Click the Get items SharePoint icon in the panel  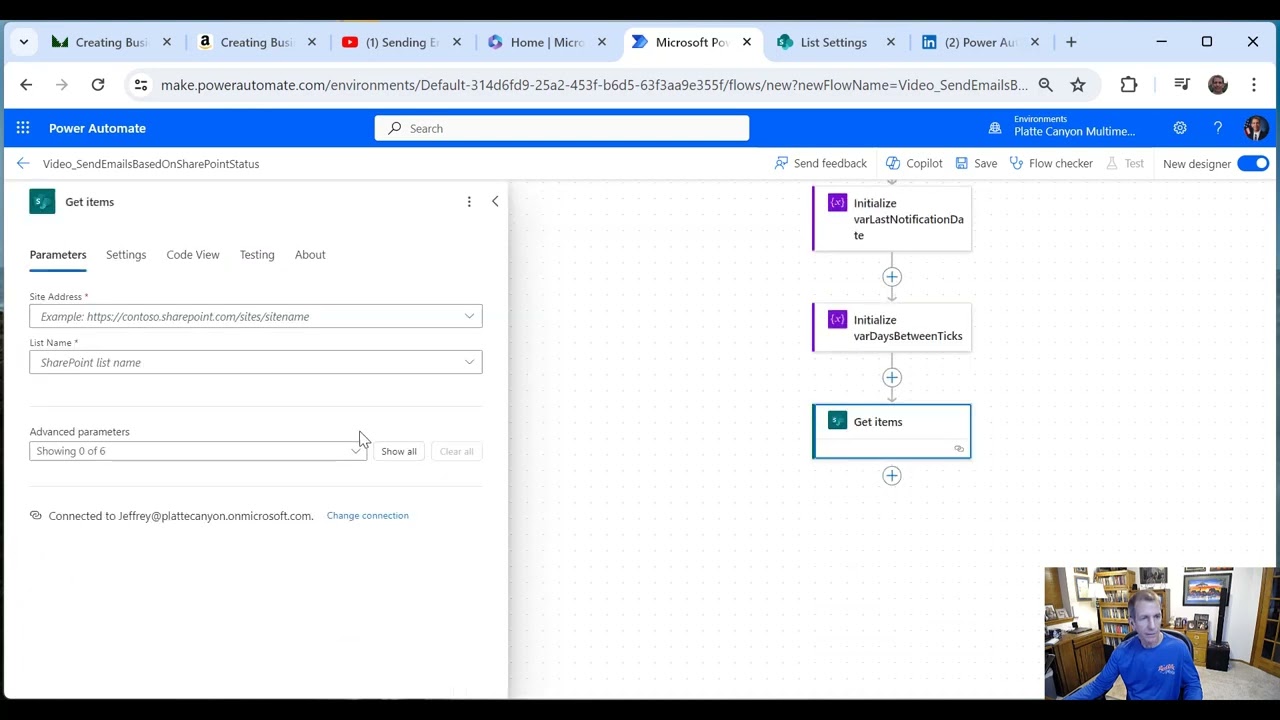(42, 202)
